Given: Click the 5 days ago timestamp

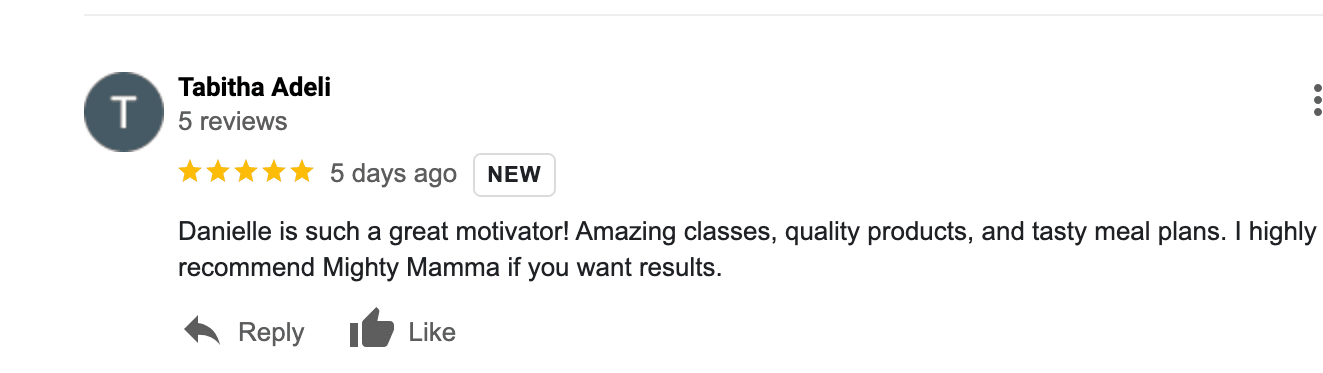Looking at the screenshot, I should pyautogui.click(x=393, y=174).
